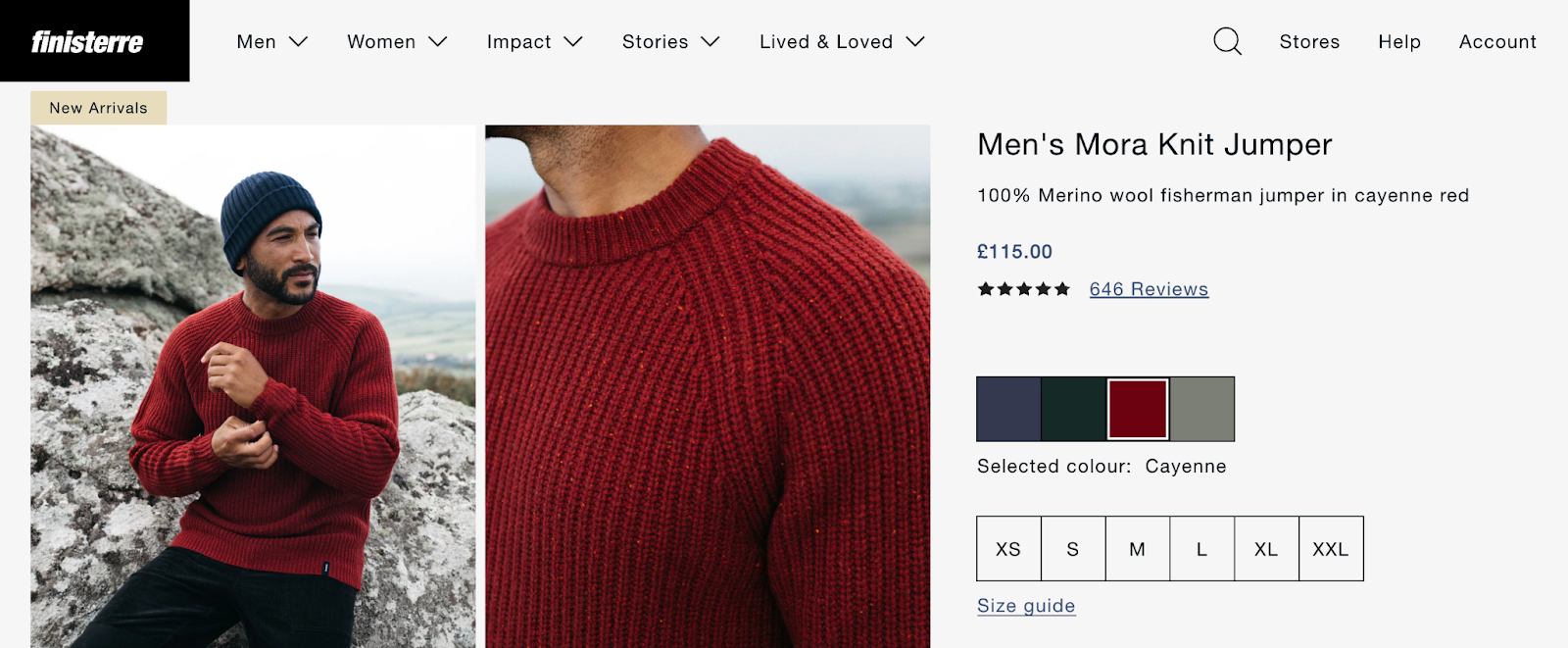The width and height of the screenshot is (1568, 648).
Task: Select size XS
Action: pyautogui.click(x=1008, y=549)
